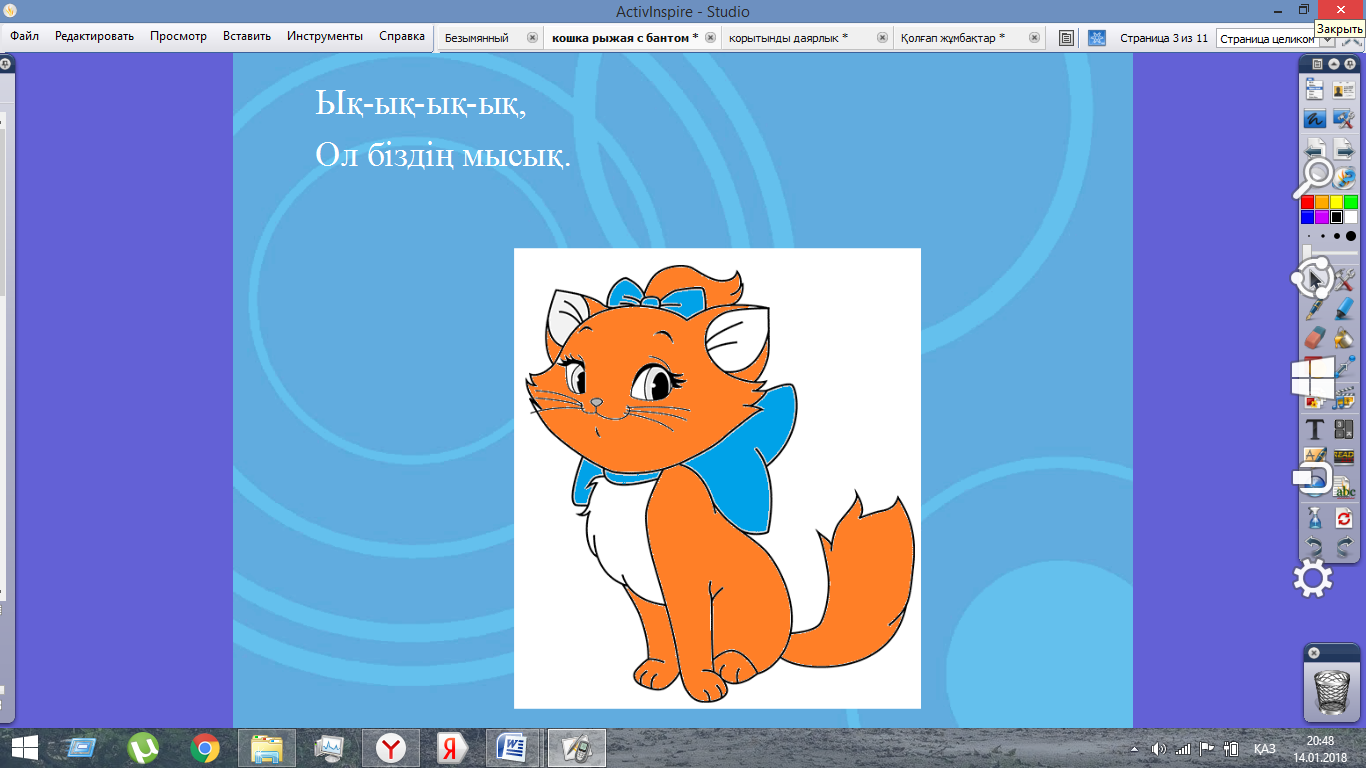Viewport: 1366px width, 768px height.
Task: Click the Windows Start button
Action: click(x=25, y=747)
